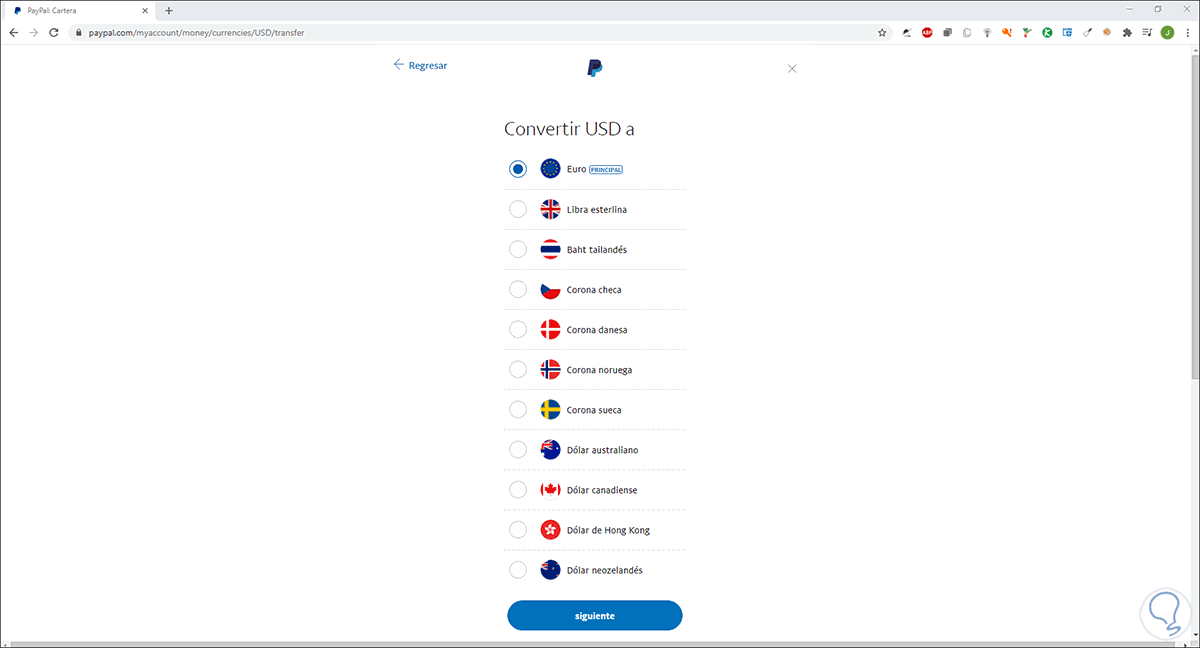
Task: Close the currency conversion page with X
Action: tap(792, 68)
